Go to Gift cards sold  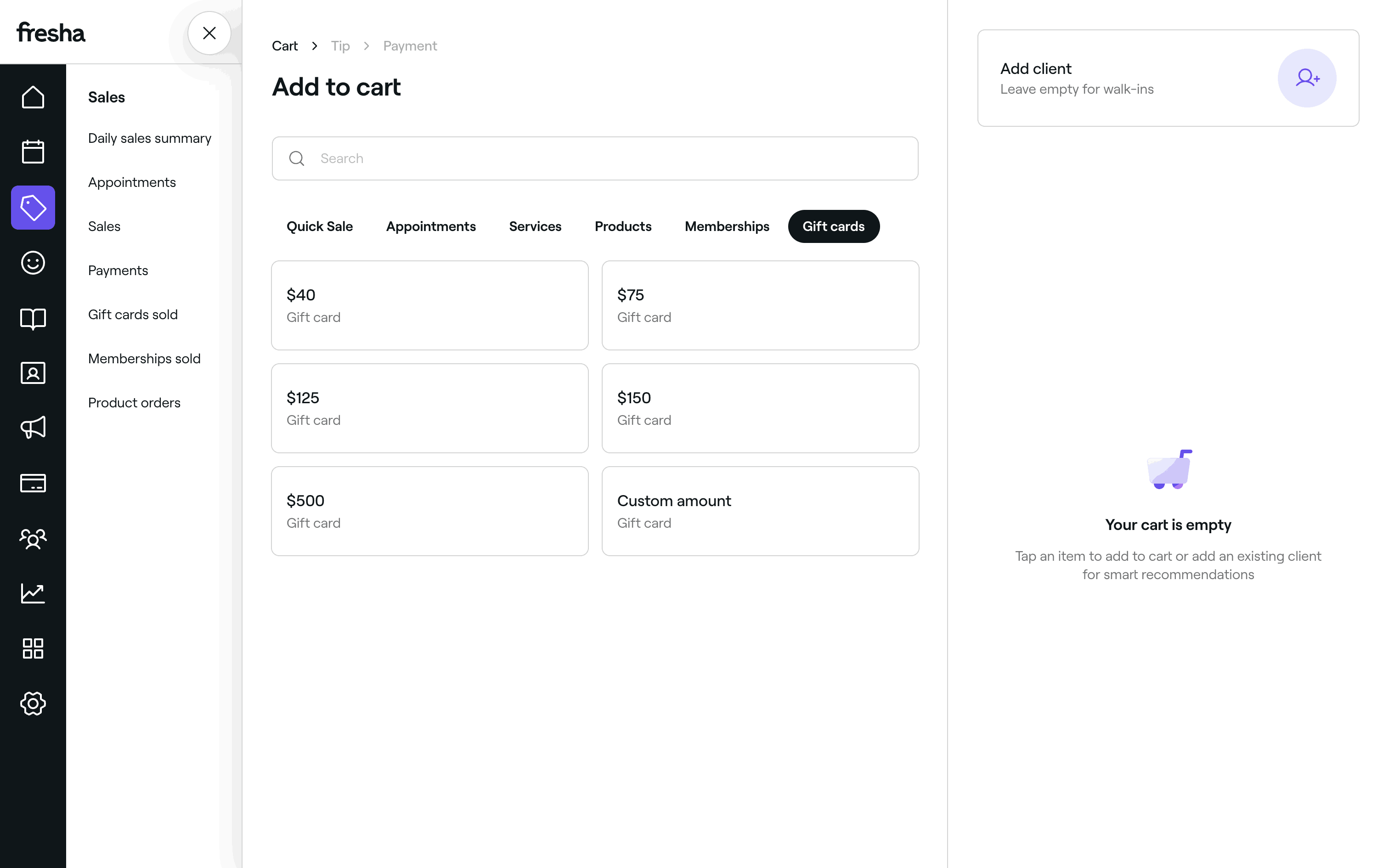tap(133, 315)
